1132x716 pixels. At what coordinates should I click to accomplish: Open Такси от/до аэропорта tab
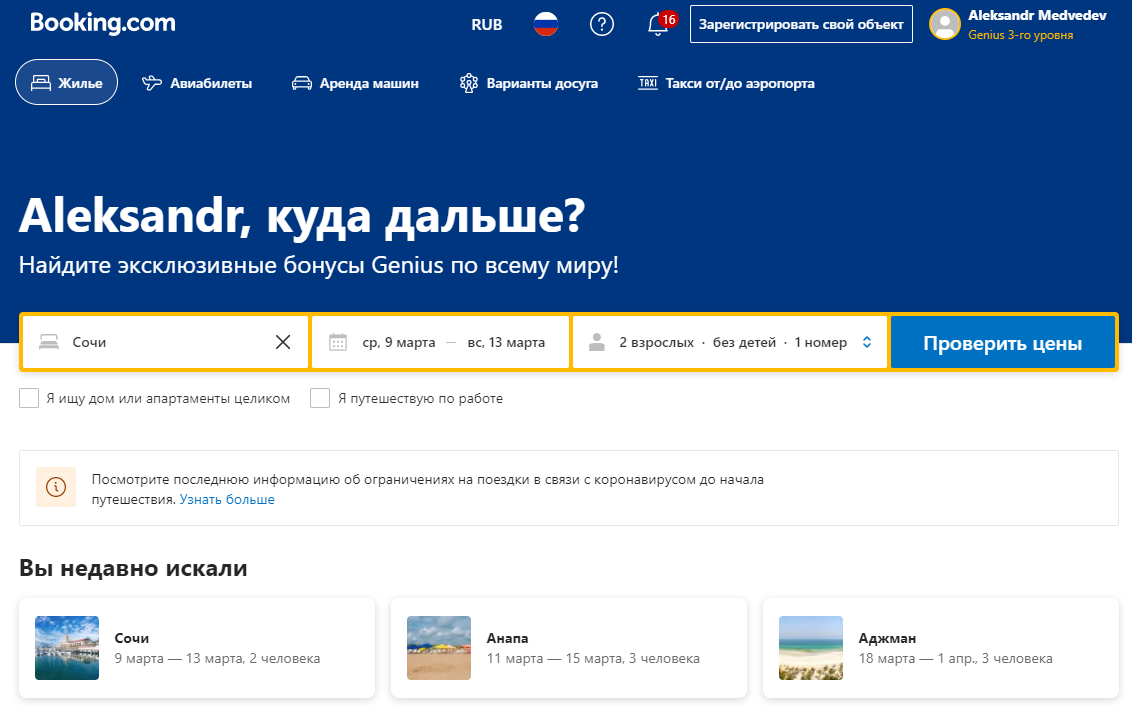pyautogui.click(x=726, y=83)
